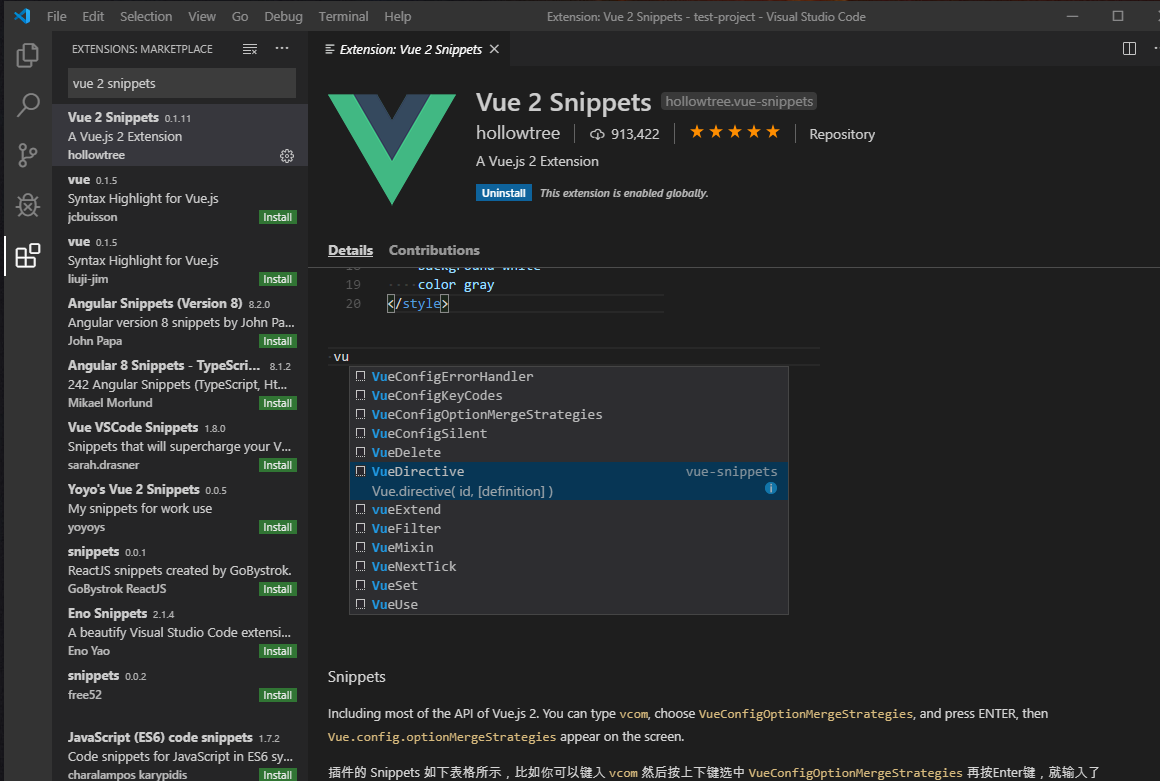The height and width of the screenshot is (781, 1160).
Task: Click VueDelete suggestion
Action: tap(568, 453)
